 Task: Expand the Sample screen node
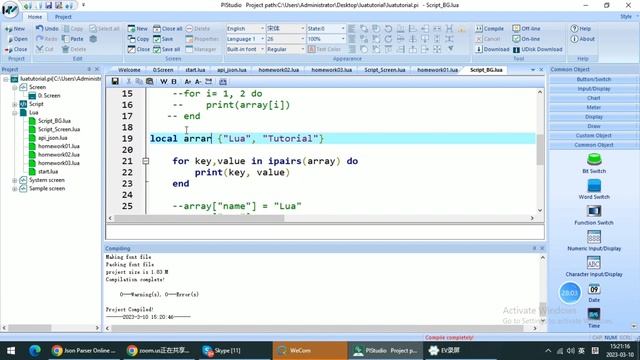click(14, 189)
